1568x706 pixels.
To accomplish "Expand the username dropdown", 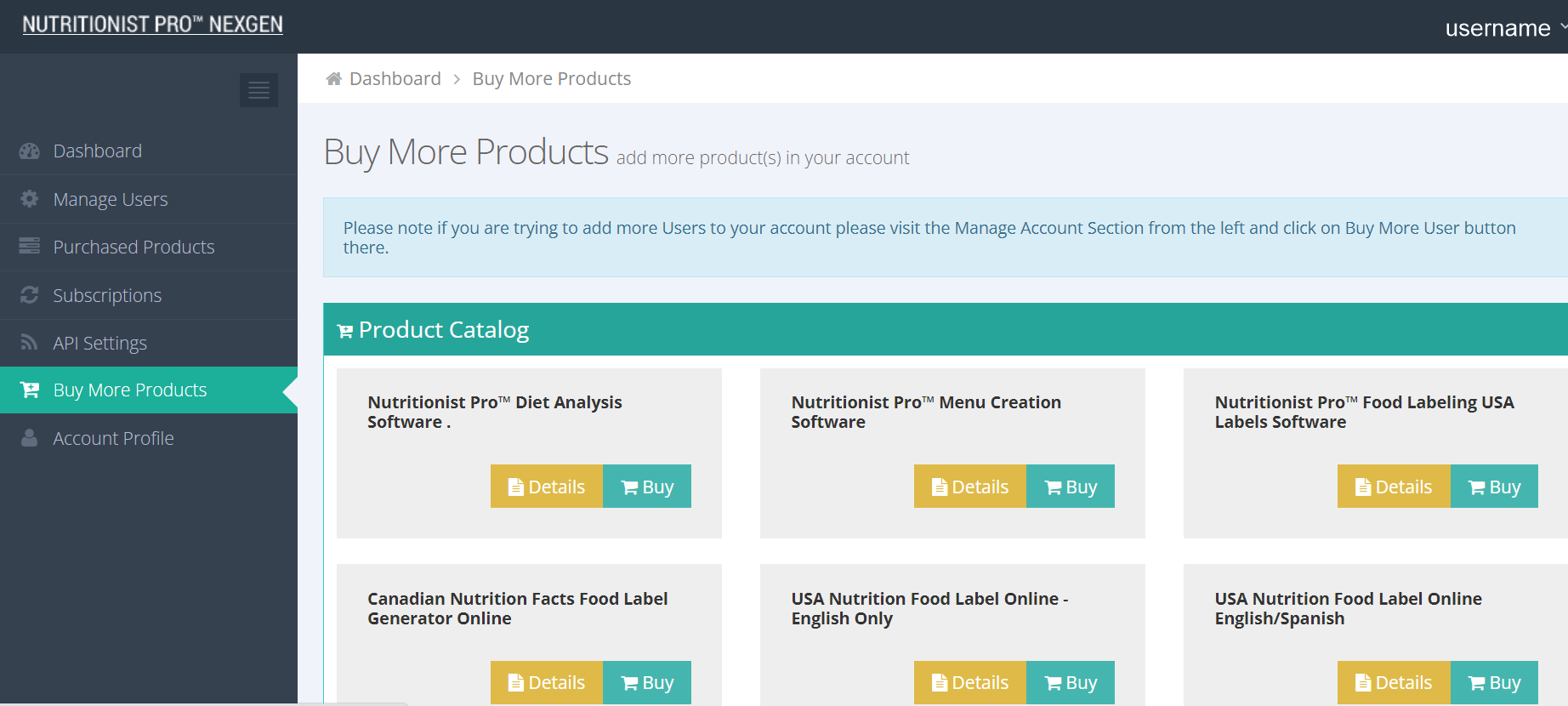I will (1505, 28).
